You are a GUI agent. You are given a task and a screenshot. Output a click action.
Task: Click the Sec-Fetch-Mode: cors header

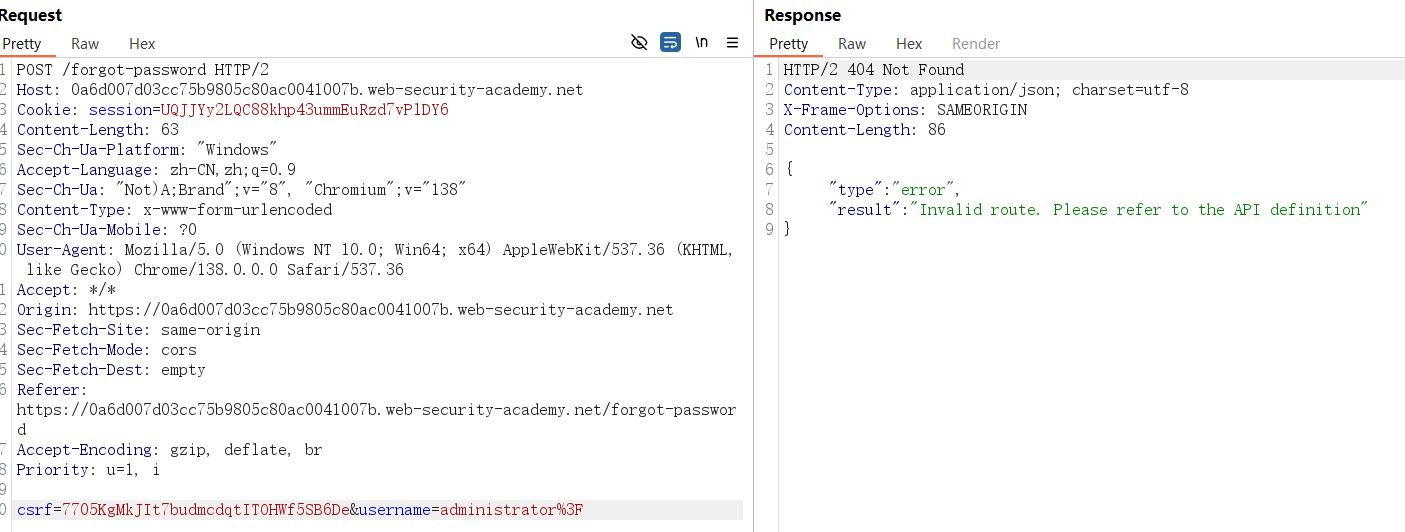(x=107, y=350)
